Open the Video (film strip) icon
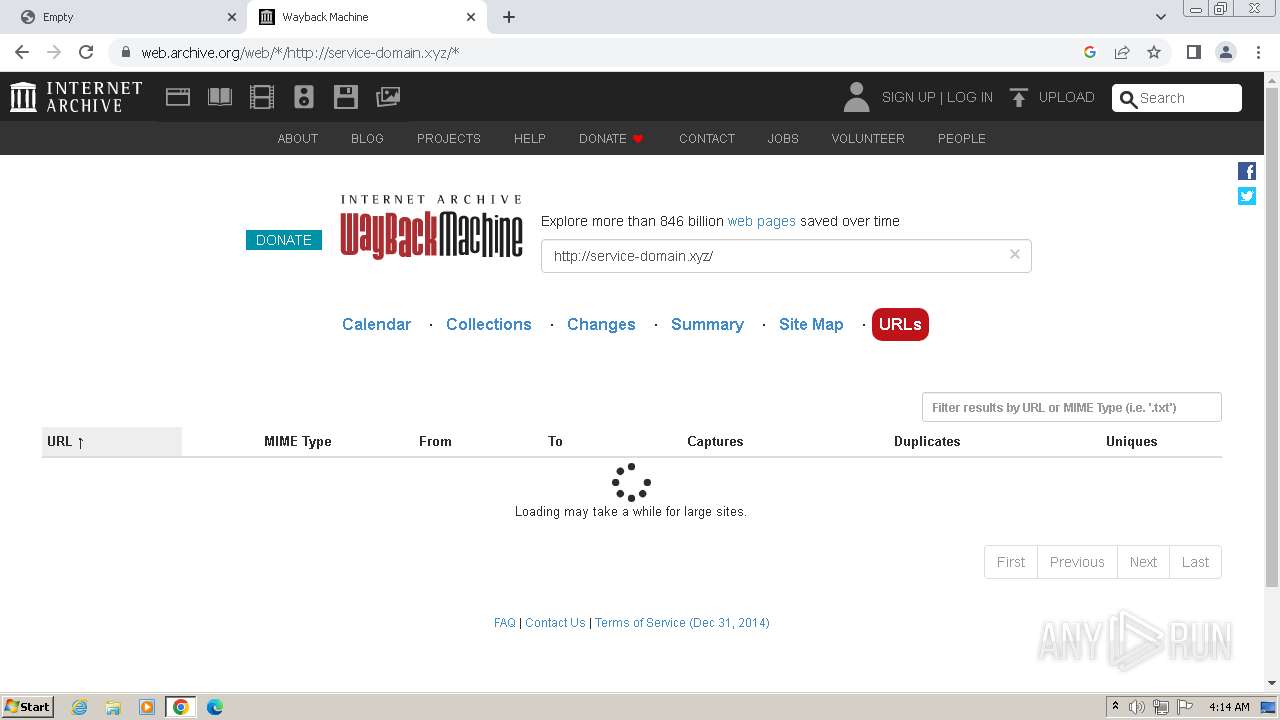 pyautogui.click(x=262, y=97)
